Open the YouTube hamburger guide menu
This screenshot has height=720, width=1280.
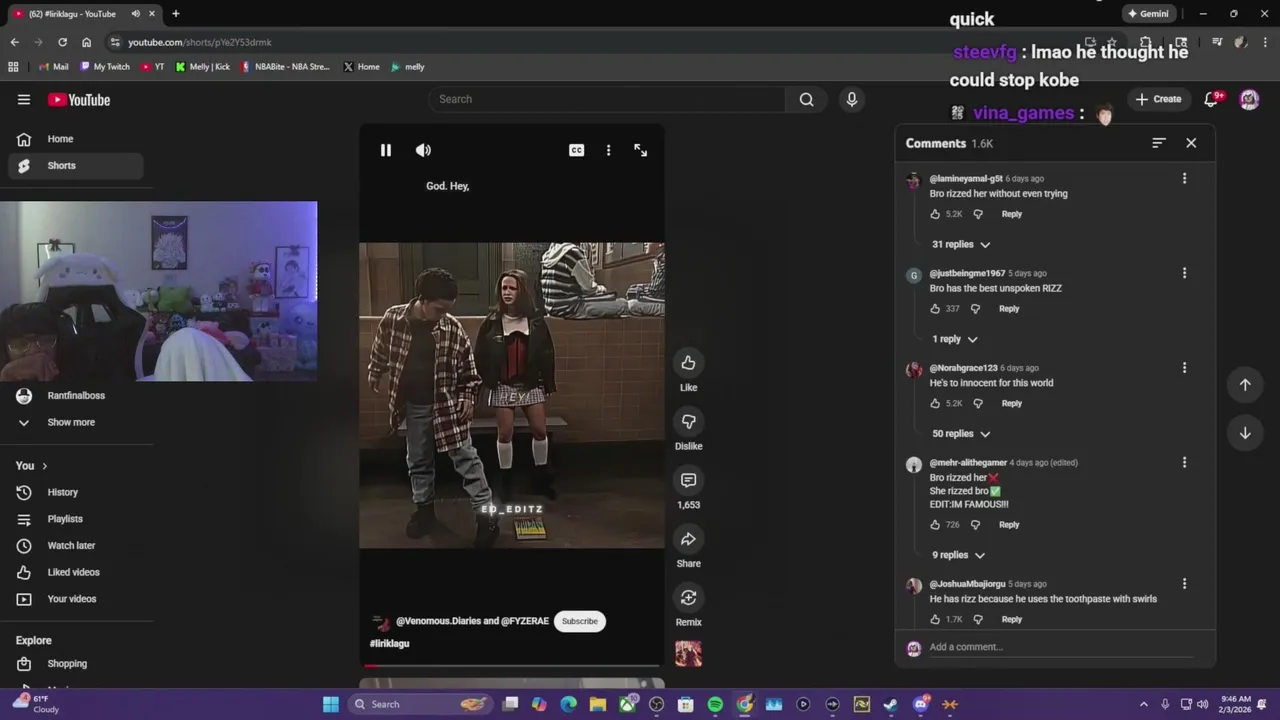coord(24,99)
